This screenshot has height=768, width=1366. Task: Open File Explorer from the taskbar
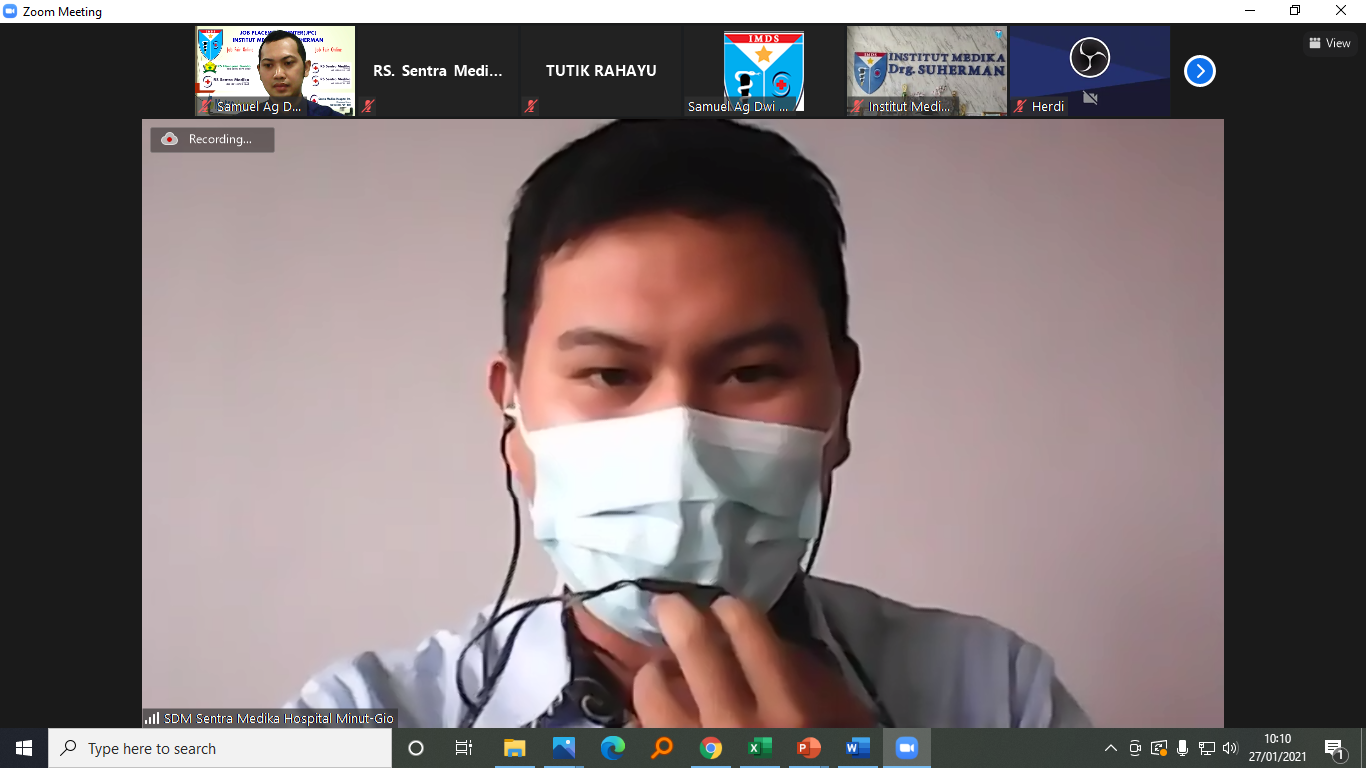click(x=514, y=748)
